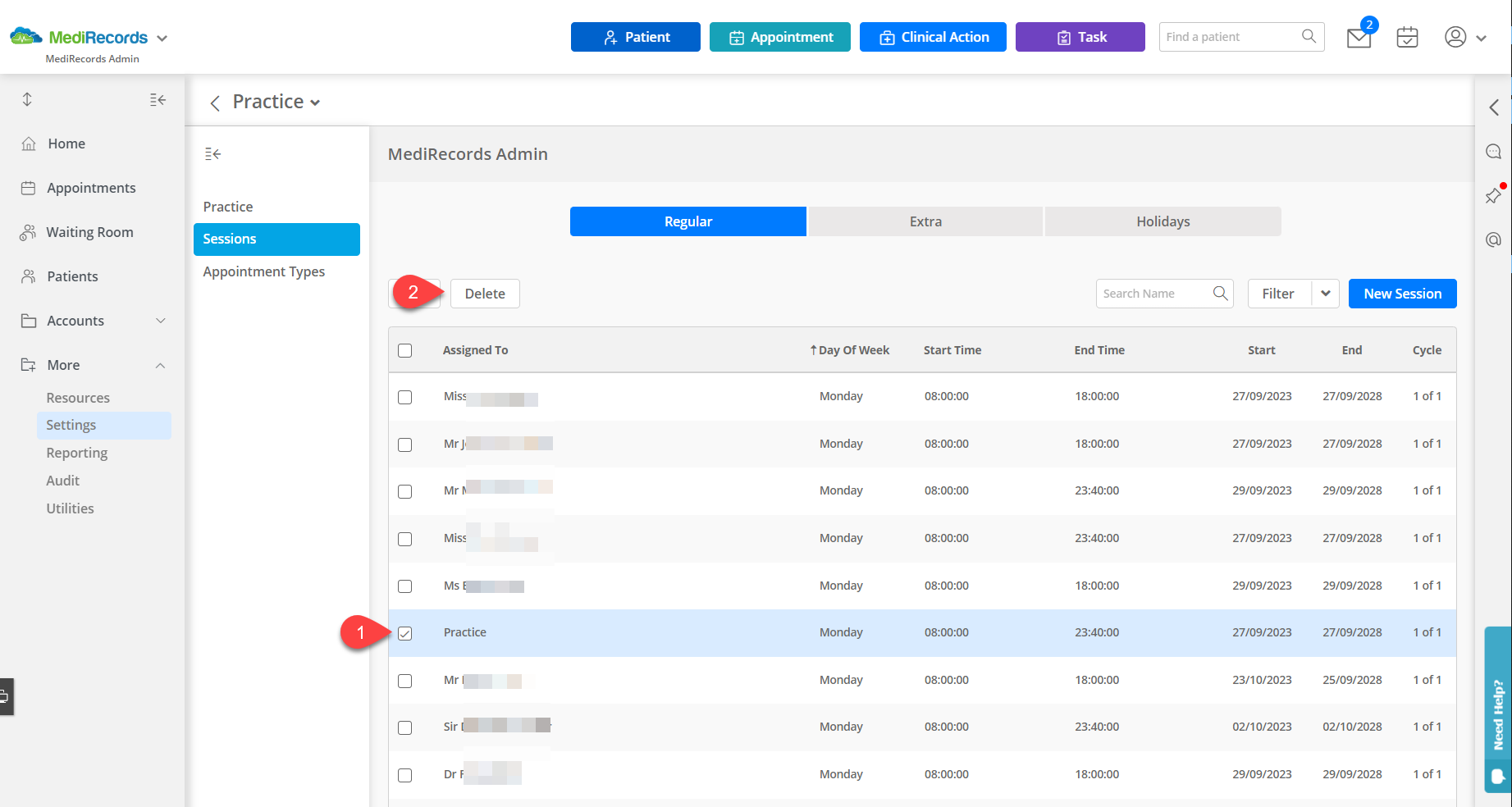
Task: Open the mail inbox icon
Action: click(1359, 38)
